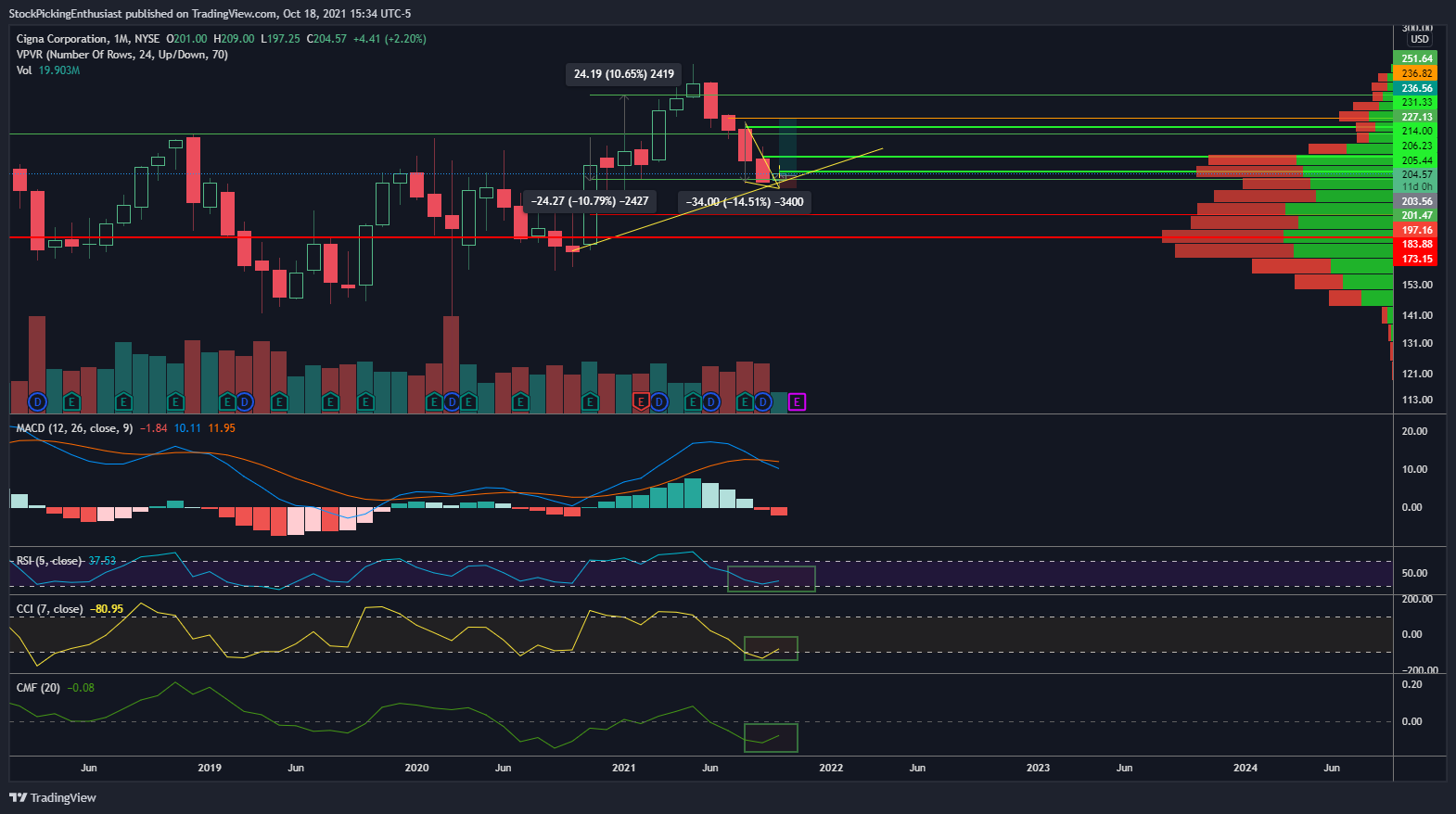Click the 2021 time axis label
1456x814 pixels.
pos(624,768)
